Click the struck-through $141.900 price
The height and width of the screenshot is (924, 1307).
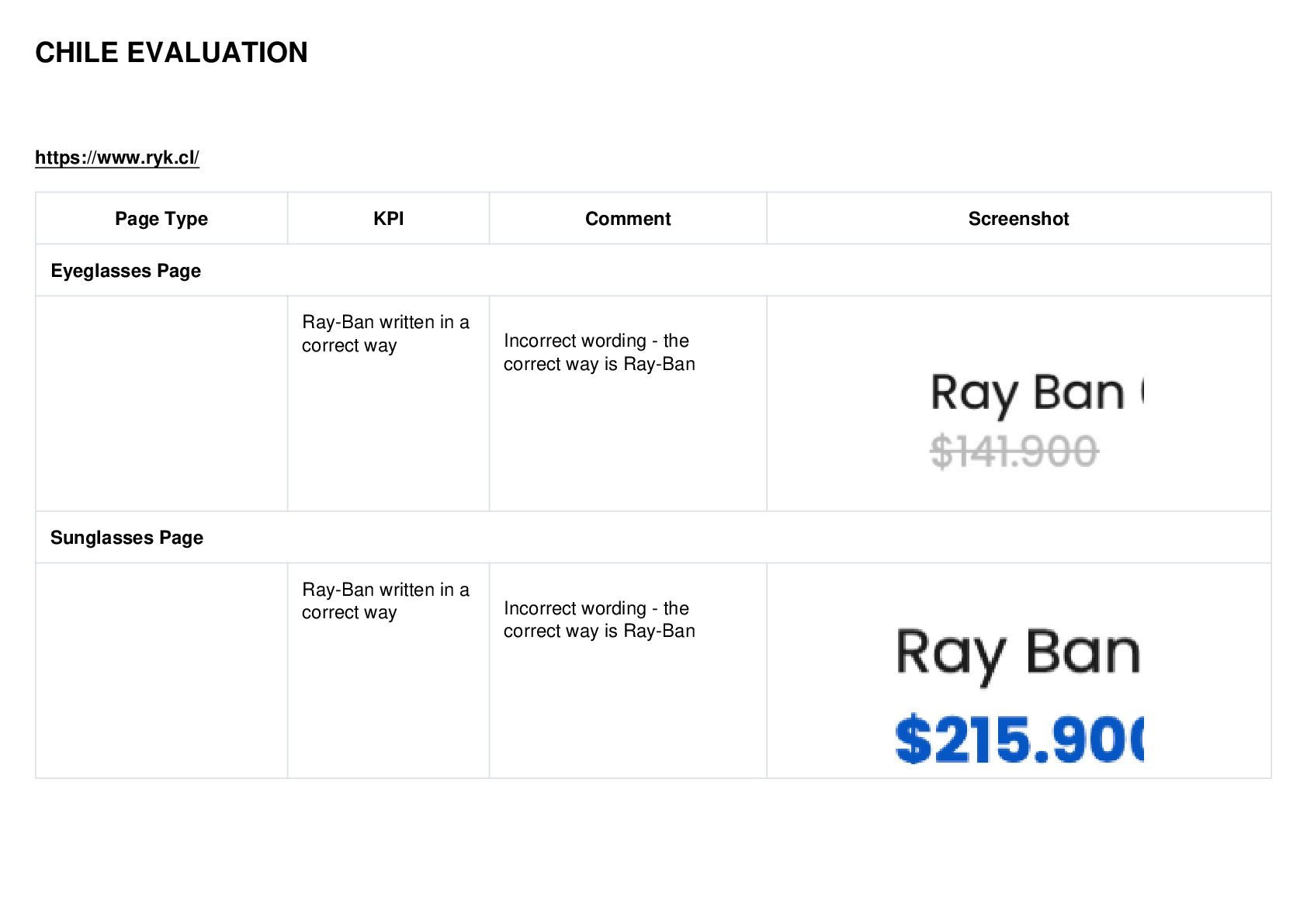point(1014,452)
